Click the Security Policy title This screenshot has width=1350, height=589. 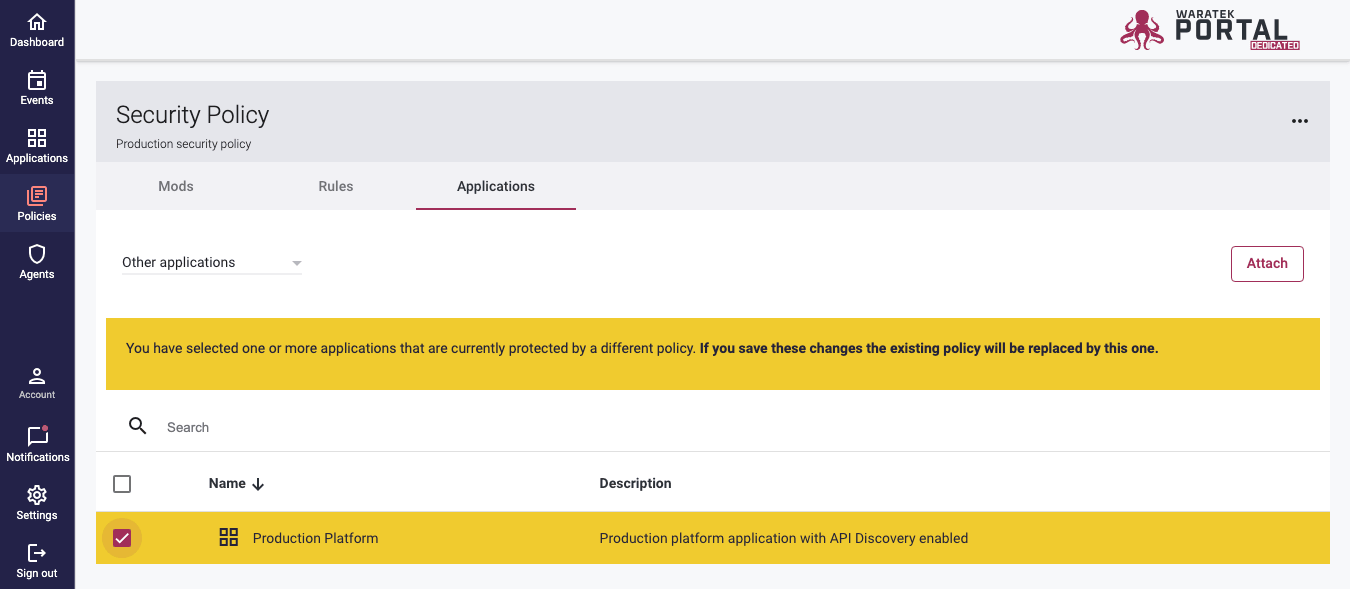(192, 115)
